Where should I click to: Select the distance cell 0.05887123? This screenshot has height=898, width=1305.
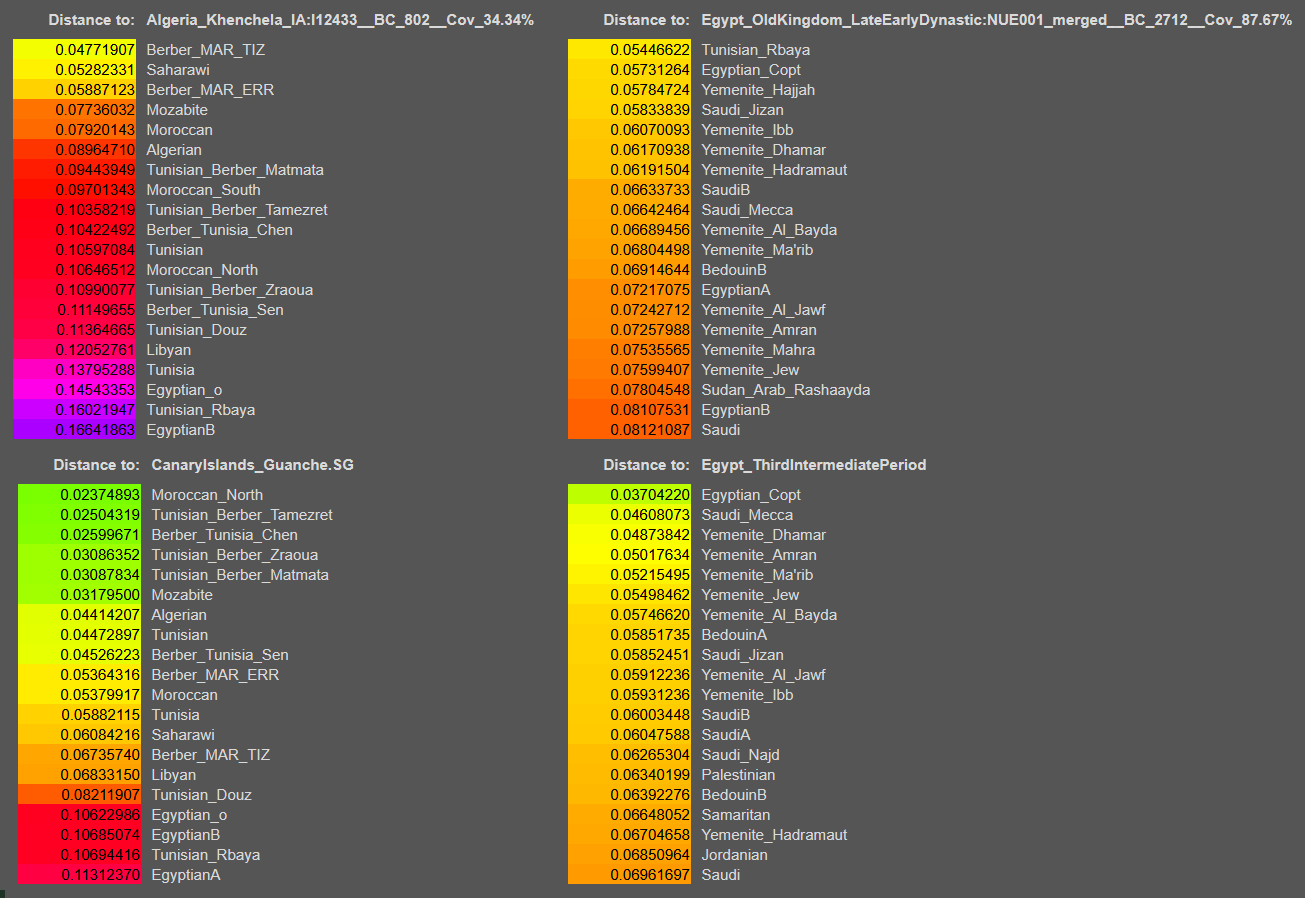[x=75, y=90]
